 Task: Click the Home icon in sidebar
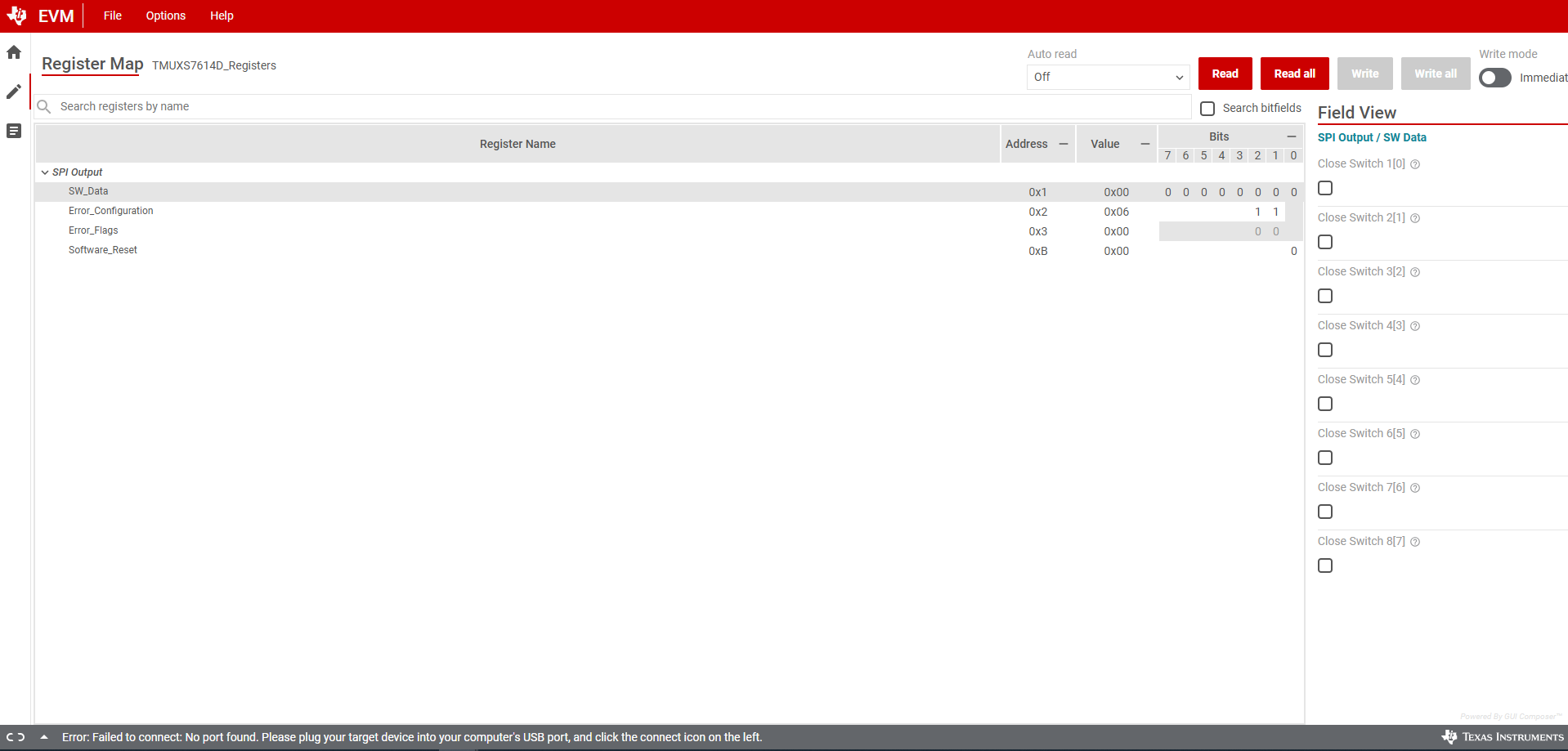pos(14,52)
